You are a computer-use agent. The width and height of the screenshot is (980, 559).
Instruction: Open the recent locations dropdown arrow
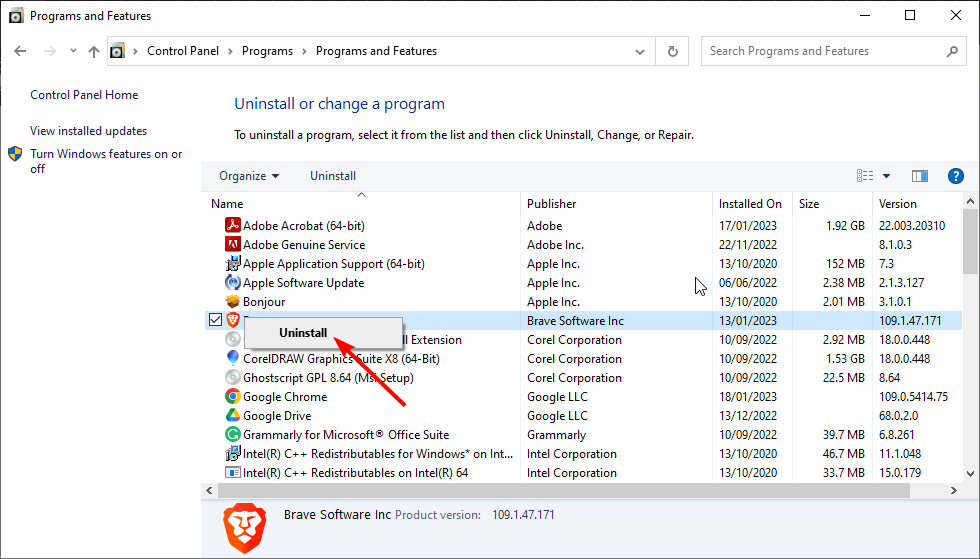tap(73, 51)
